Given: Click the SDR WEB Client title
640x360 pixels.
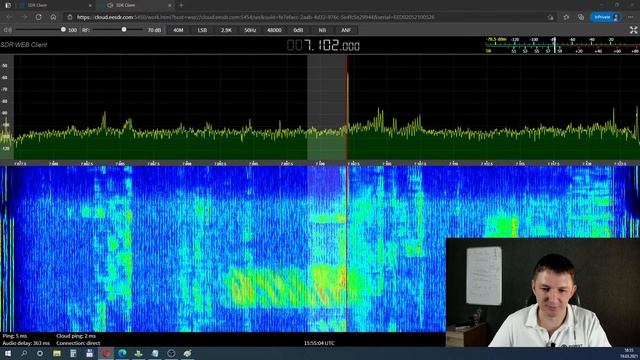Looking at the screenshot, I should point(24,45).
